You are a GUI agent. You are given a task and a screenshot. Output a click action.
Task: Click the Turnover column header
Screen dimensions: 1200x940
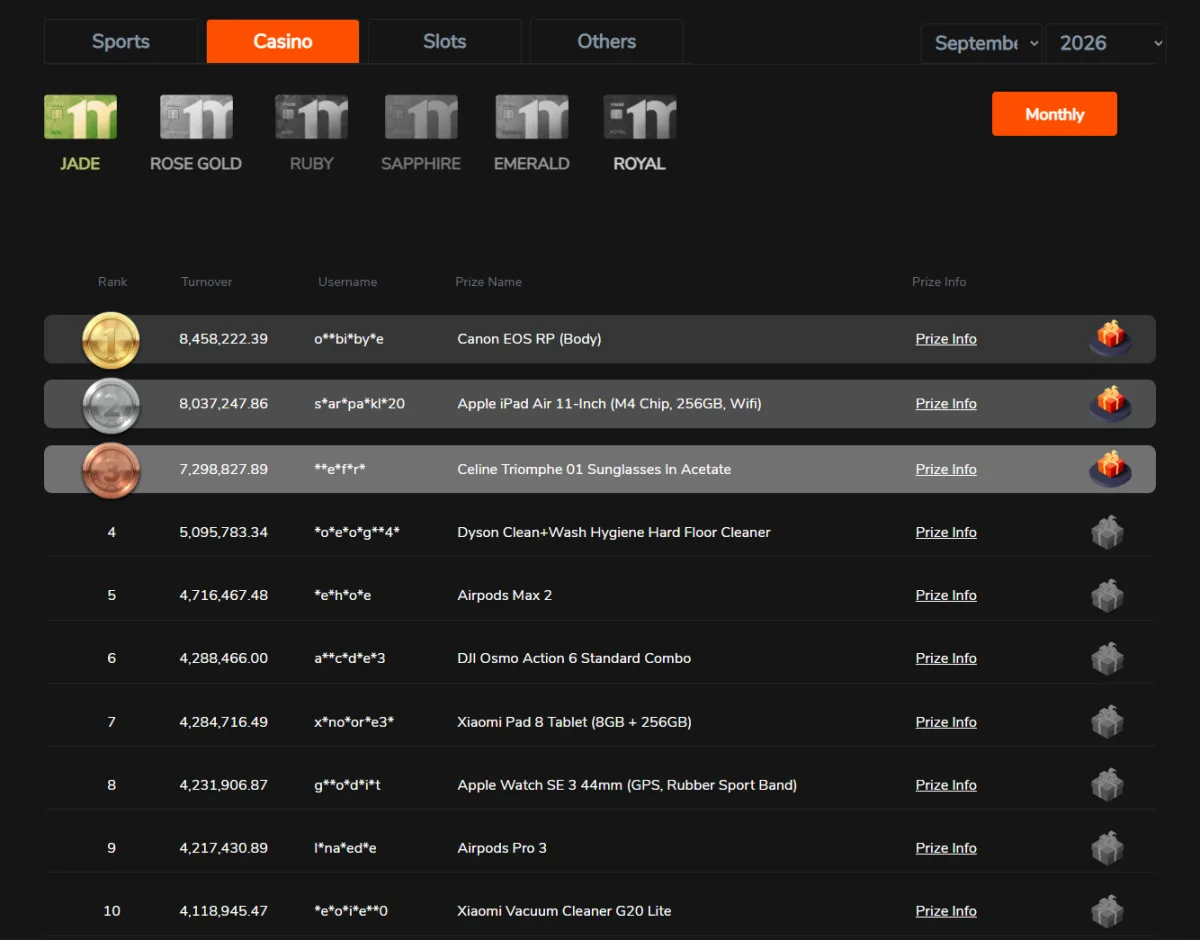[x=207, y=282]
